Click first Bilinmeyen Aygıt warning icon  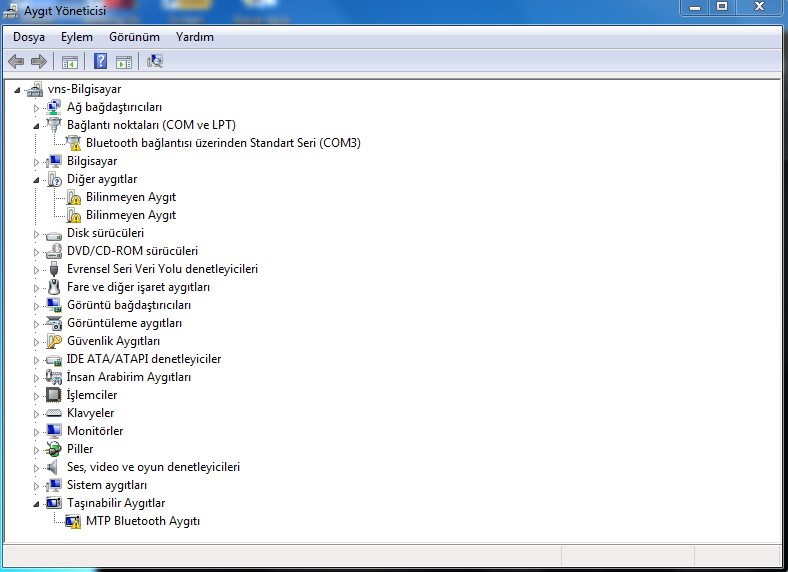click(73, 197)
